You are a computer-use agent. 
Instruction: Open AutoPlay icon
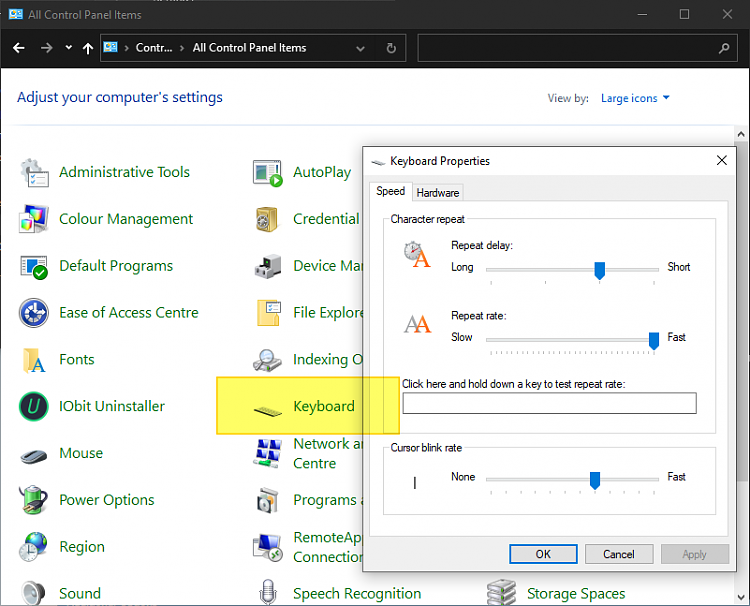268,173
